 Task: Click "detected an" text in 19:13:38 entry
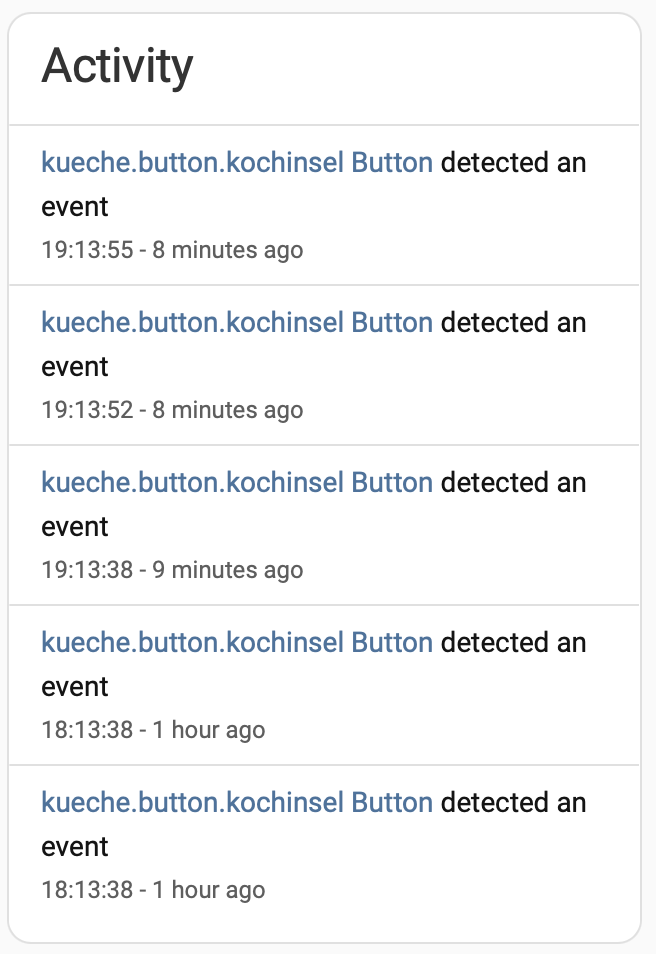[513, 482]
